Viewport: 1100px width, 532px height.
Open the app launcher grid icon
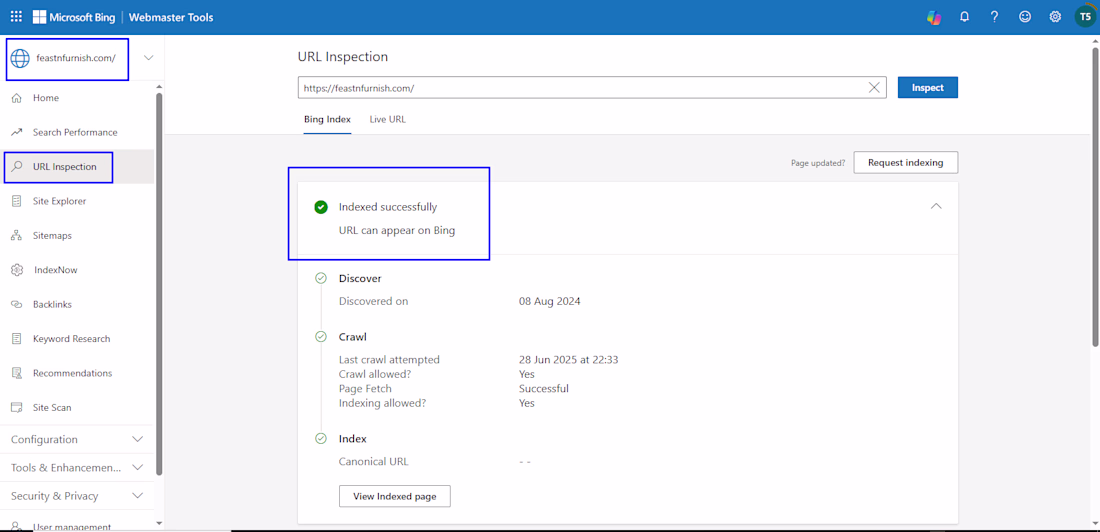click(x=16, y=17)
